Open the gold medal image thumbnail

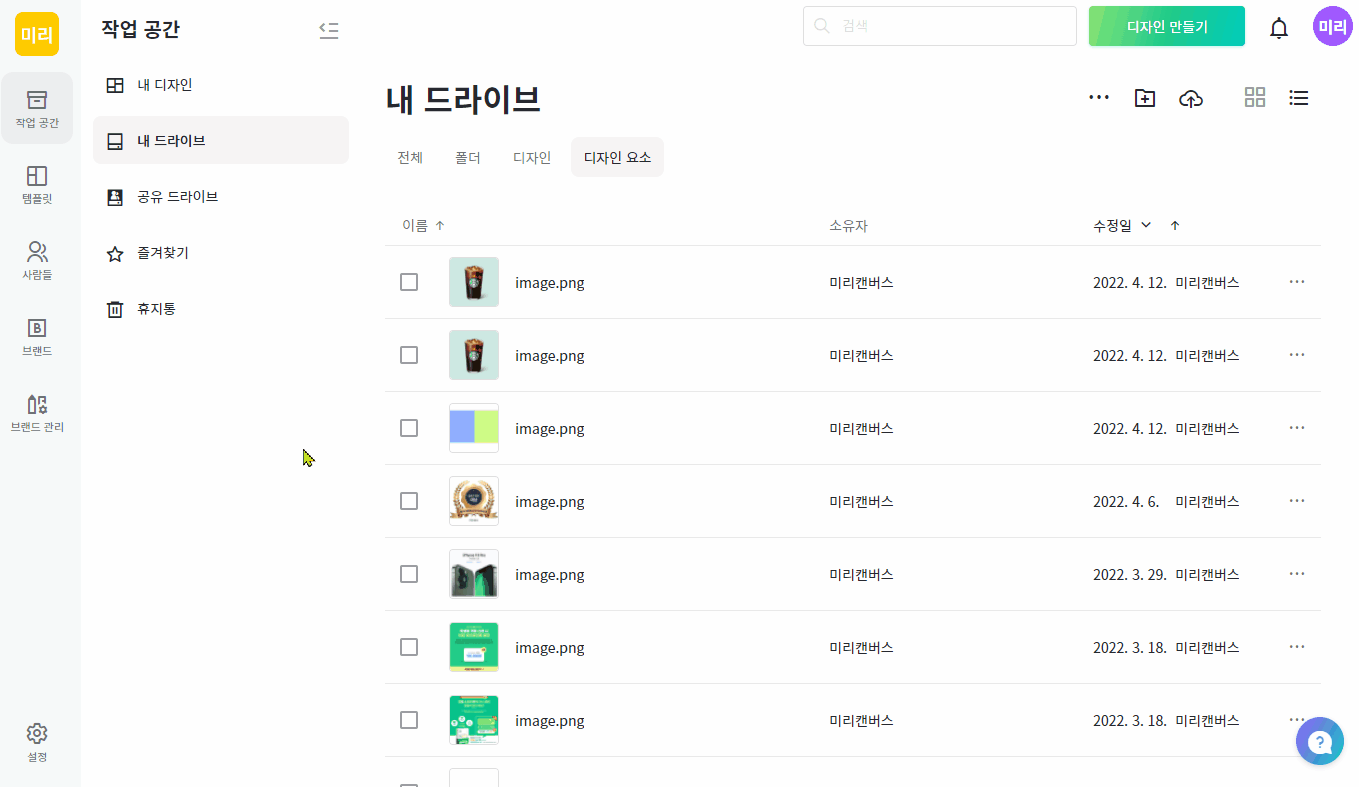pos(474,501)
